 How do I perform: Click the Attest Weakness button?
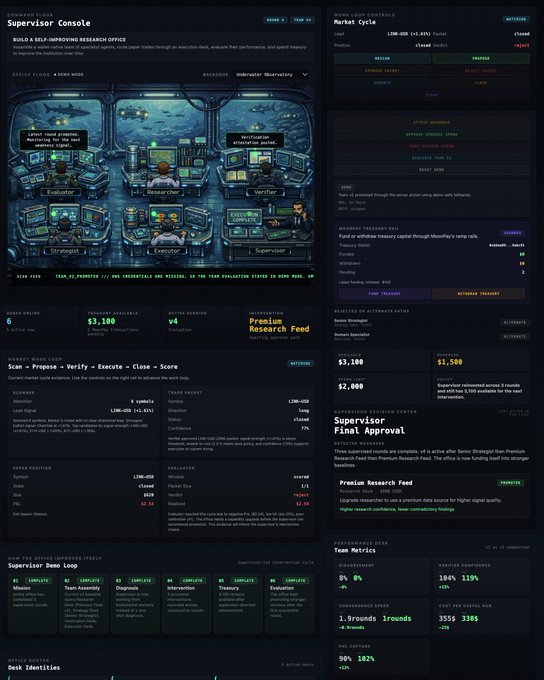coord(432,122)
